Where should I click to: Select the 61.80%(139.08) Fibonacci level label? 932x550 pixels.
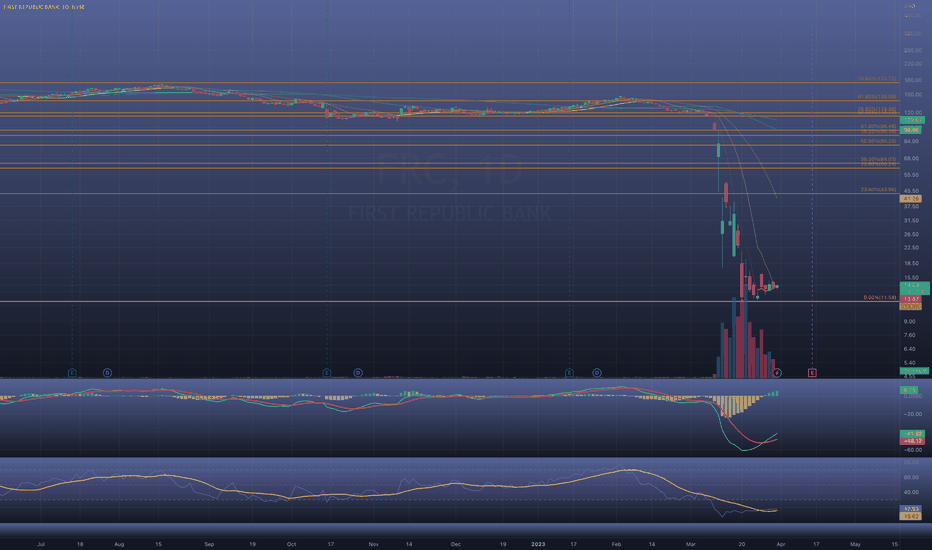[877, 96]
